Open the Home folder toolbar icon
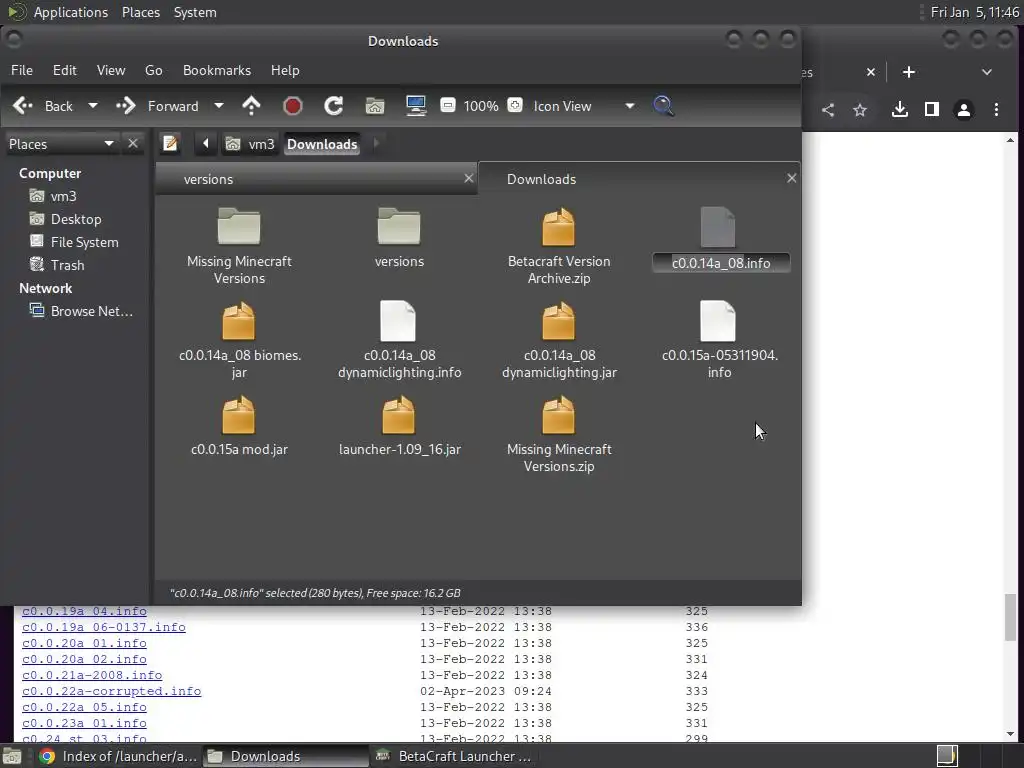Screen dimensions: 1024x768 pos(375,106)
